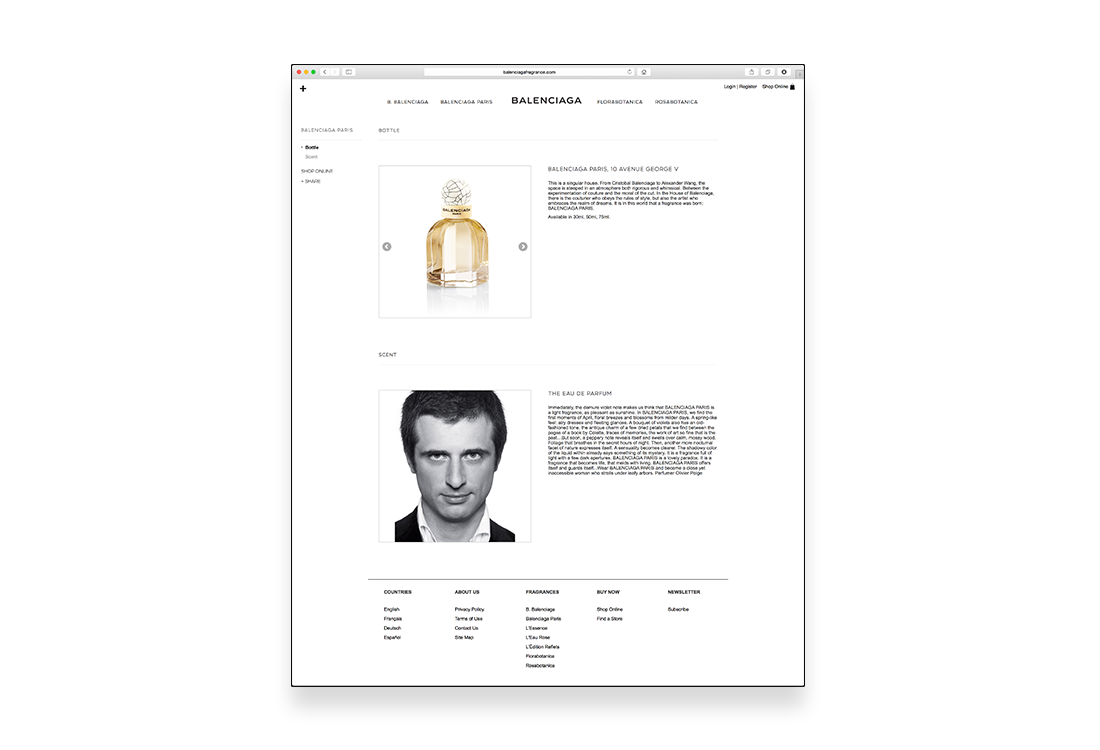Image resolution: width=1100 pixels, height=750 pixels.
Task: Click the Register link
Action: point(748,87)
